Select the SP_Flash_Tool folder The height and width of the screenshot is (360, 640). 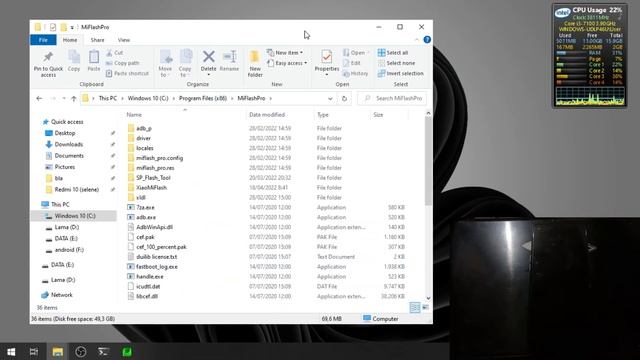[x=153, y=178]
